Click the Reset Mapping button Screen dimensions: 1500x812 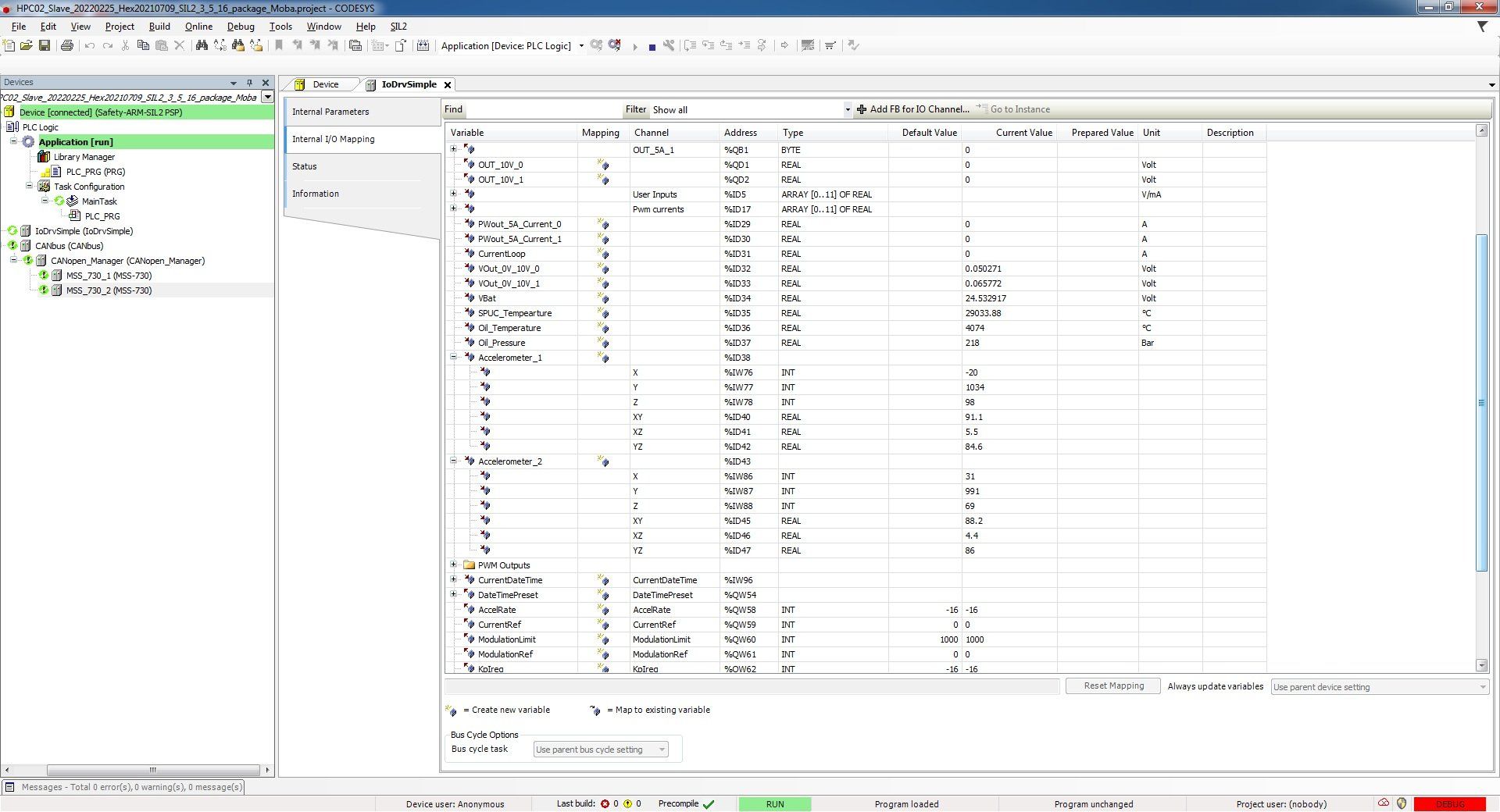coord(1113,686)
